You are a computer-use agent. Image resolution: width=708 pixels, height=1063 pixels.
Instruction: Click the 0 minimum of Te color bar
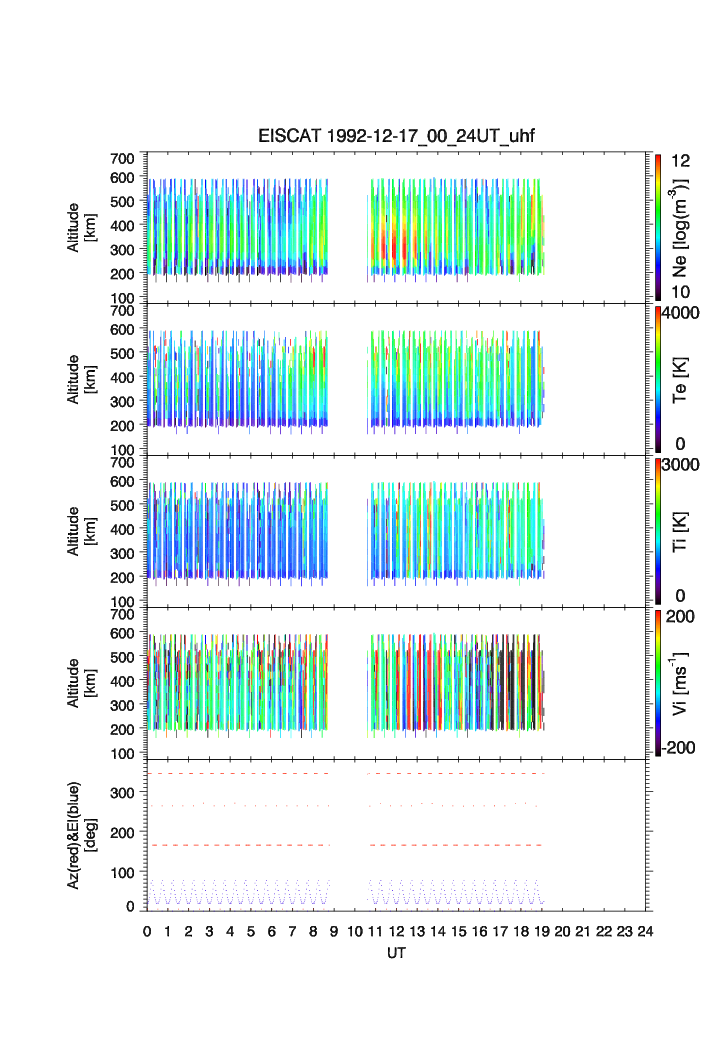click(x=680, y=444)
